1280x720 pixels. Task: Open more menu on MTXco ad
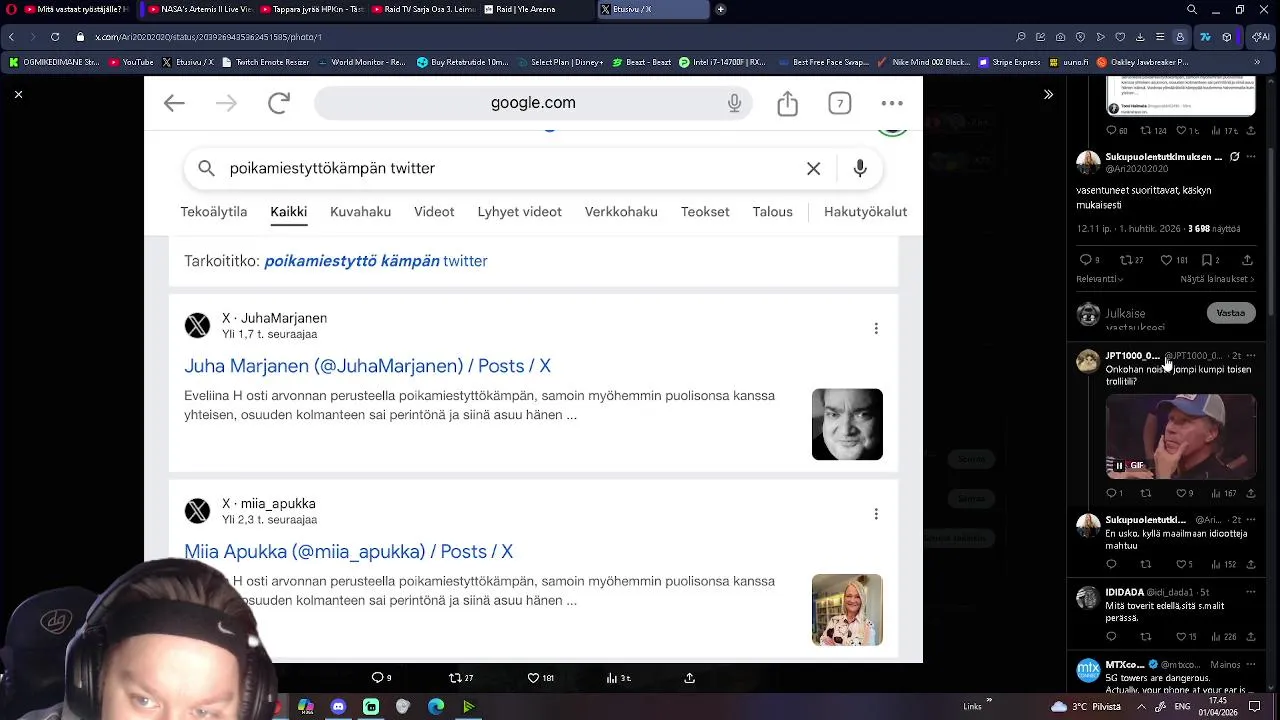pyautogui.click(x=1251, y=664)
